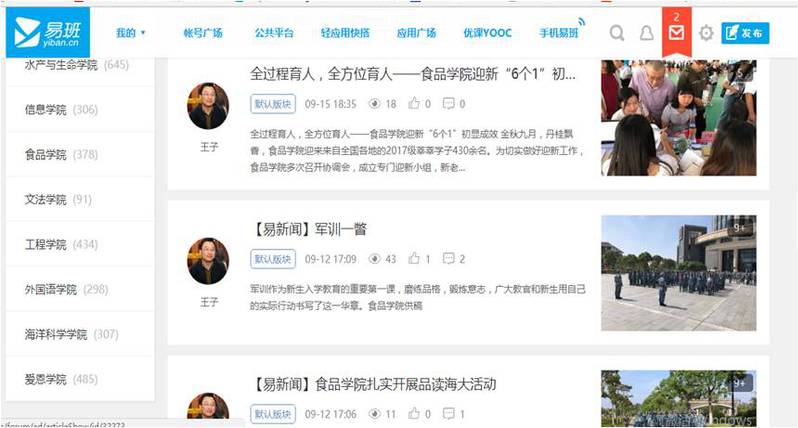Open the red mail inbox icon

point(677,33)
